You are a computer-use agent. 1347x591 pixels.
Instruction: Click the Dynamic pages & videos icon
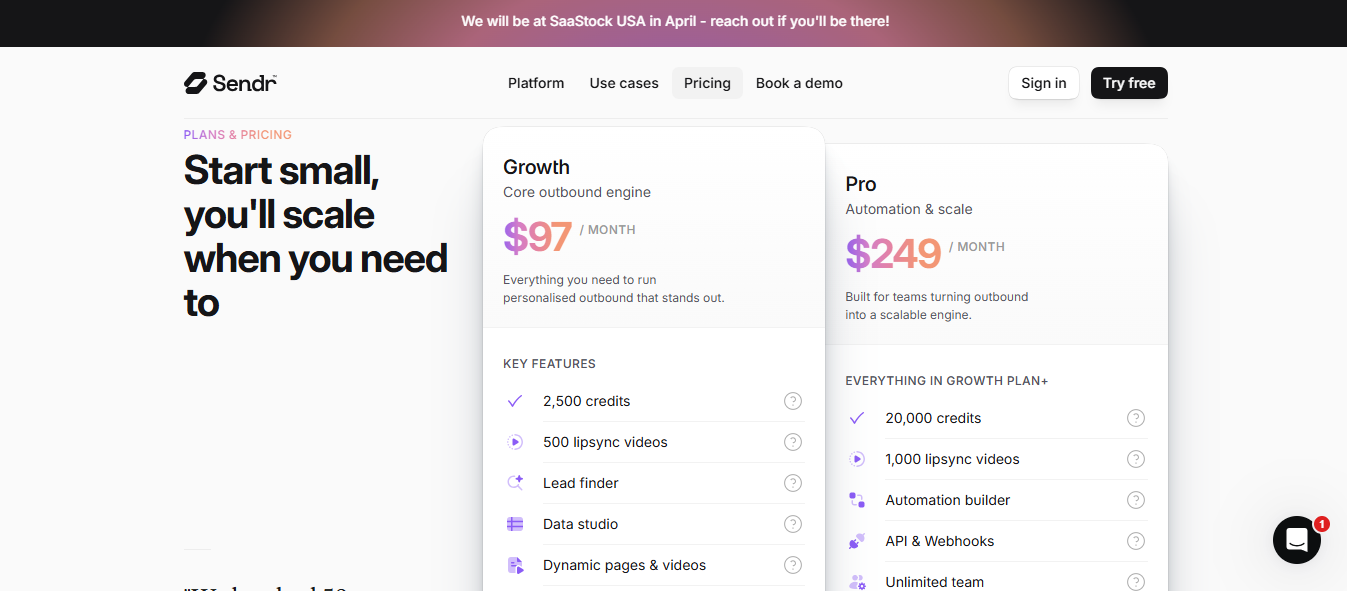pyautogui.click(x=515, y=565)
